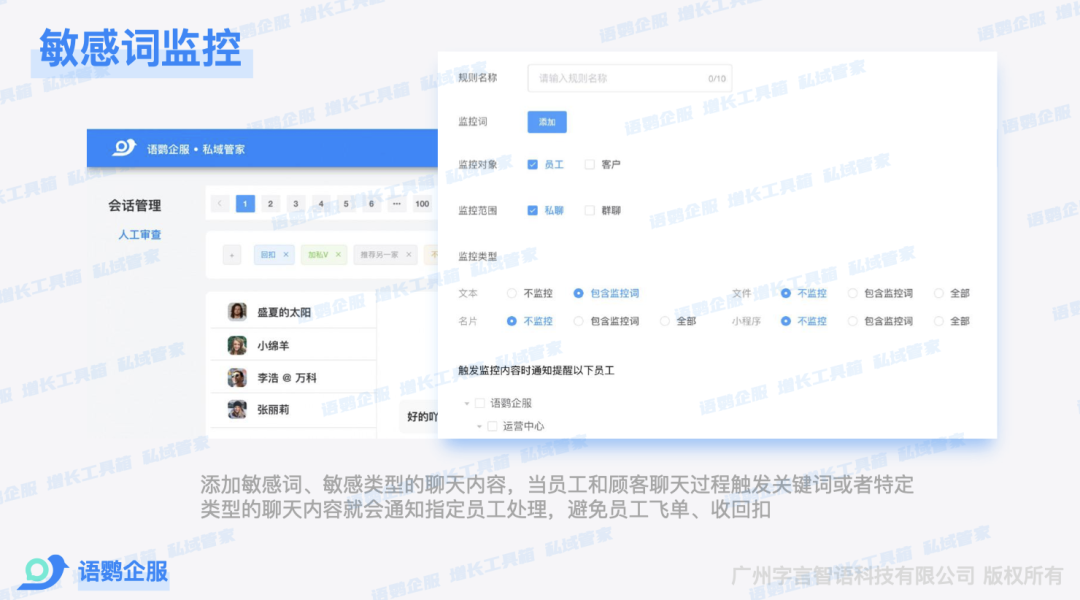Uncheck the 私聊 monitoring scope checkbox
Viewport: 1080px width, 600px height.
[533, 211]
